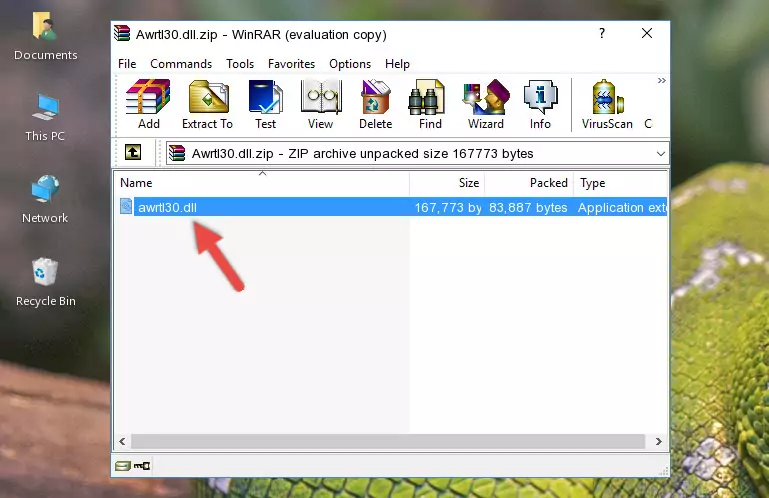Go up one folder level
769x498 pixels.
coord(133,152)
